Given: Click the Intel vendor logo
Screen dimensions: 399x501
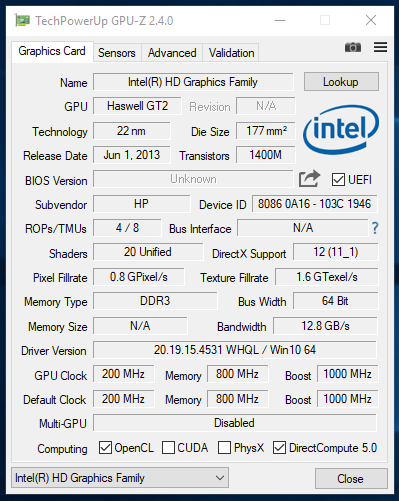Looking at the screenshot, I should [x=341, y=129].
